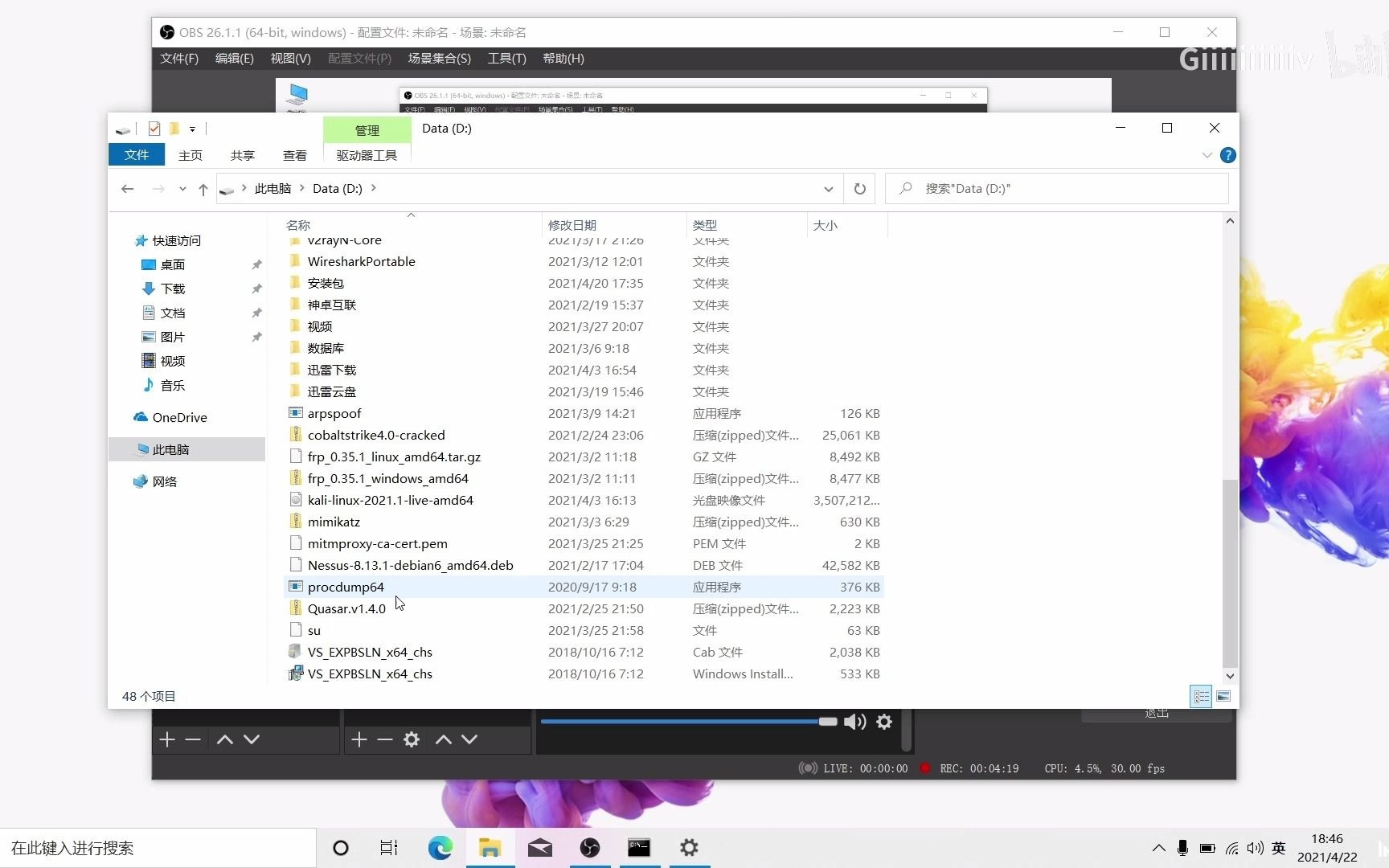The image size is (1389, 868).
Task: Expand the ribbon chevron in Explorer
Action: coord(1207,155)
